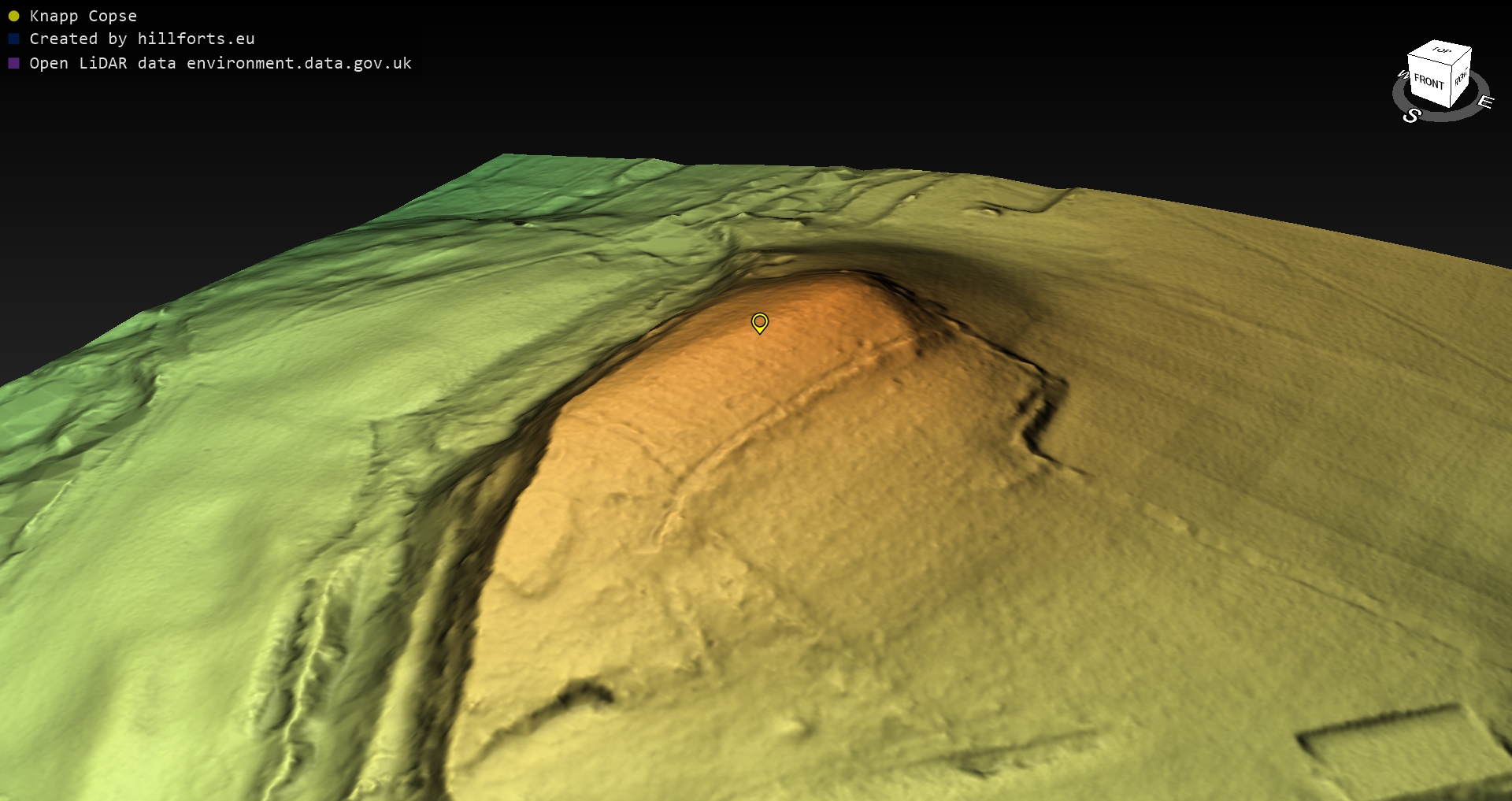Click the E compass letter
Image resolution: width=1512 pixels, height=801 pixels.
click(x=1485, y=102)
